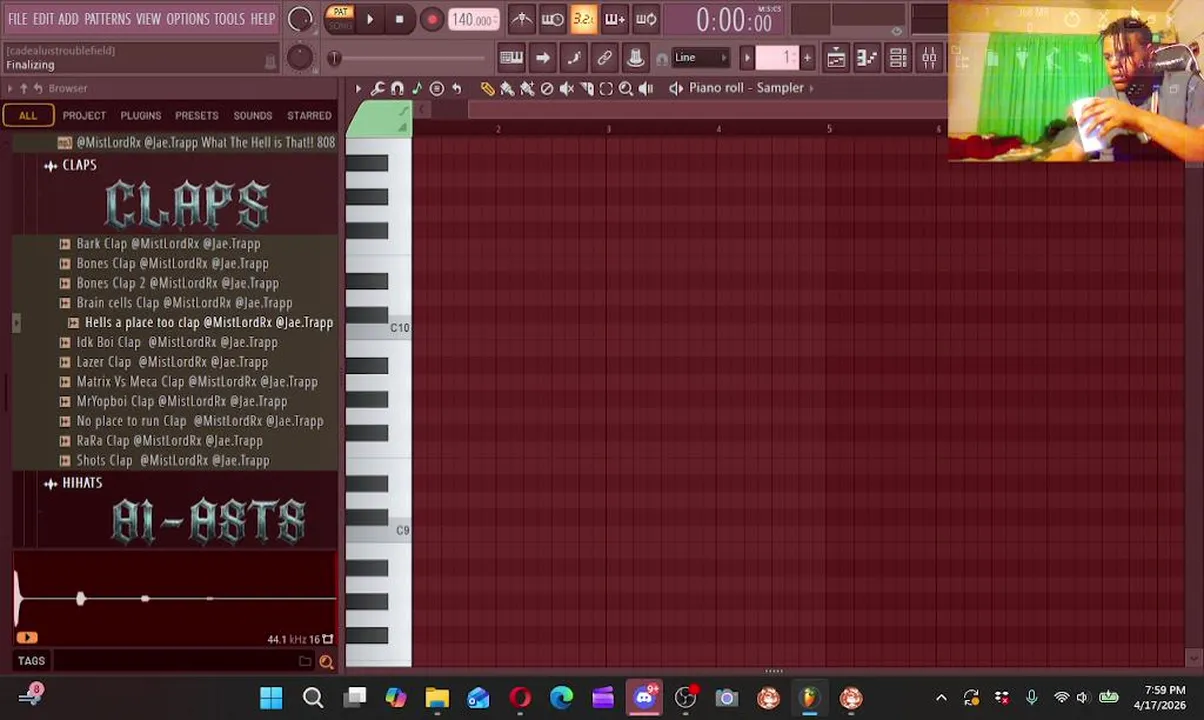Screen dimensions: 1204x720
Task: Click the folder icon in tags bar
Action: pyautogui.click(x=305, y=661)
